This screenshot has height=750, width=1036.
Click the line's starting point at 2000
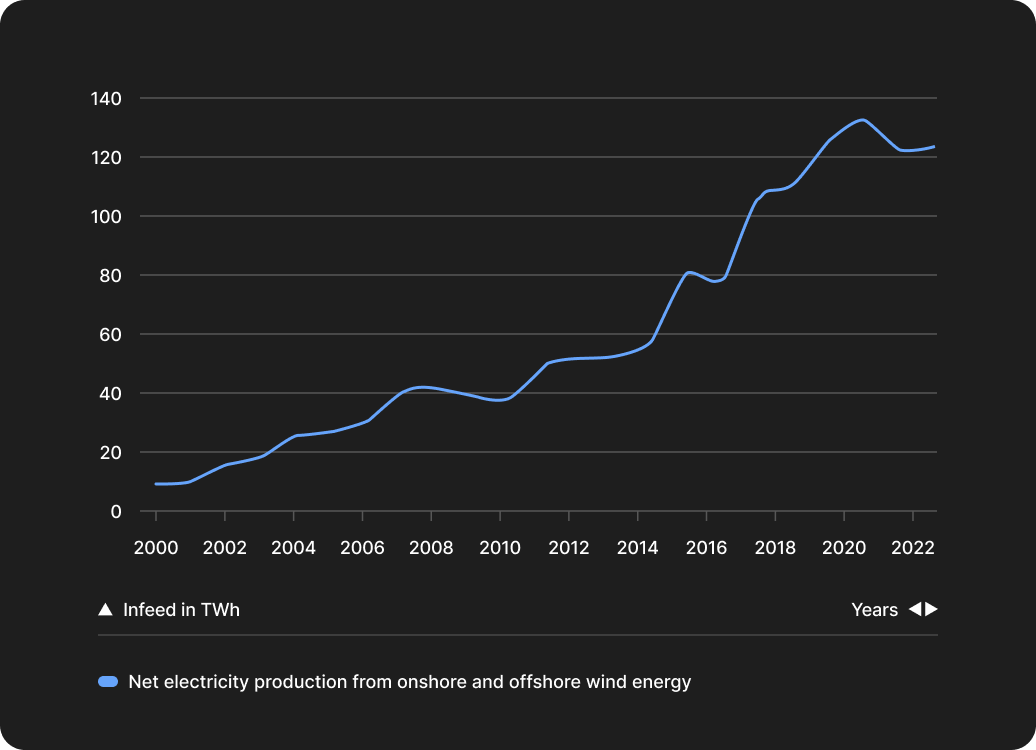[156, 484]
